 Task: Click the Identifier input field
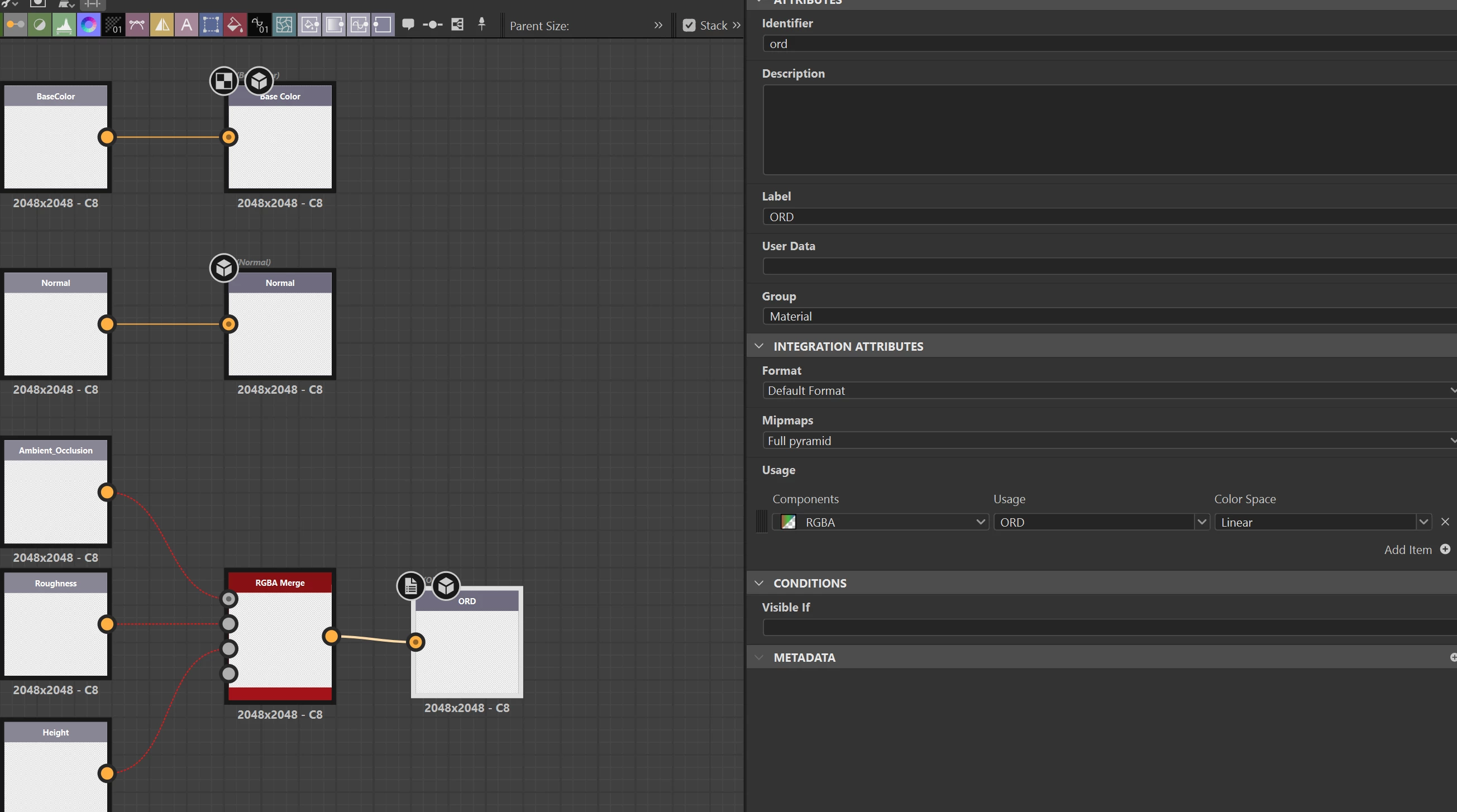pos(1103,44)
